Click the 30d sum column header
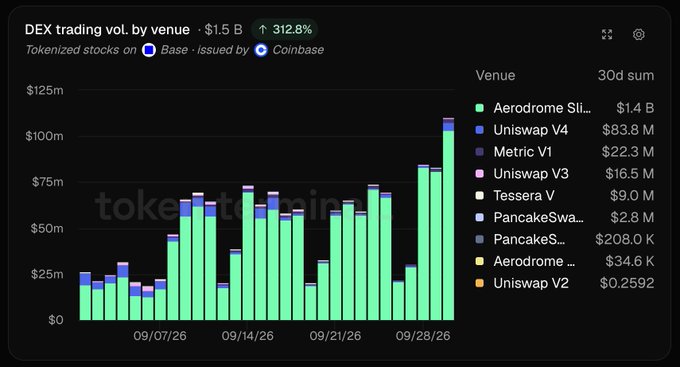Viewport: 680px width, 367px height. 626,75
